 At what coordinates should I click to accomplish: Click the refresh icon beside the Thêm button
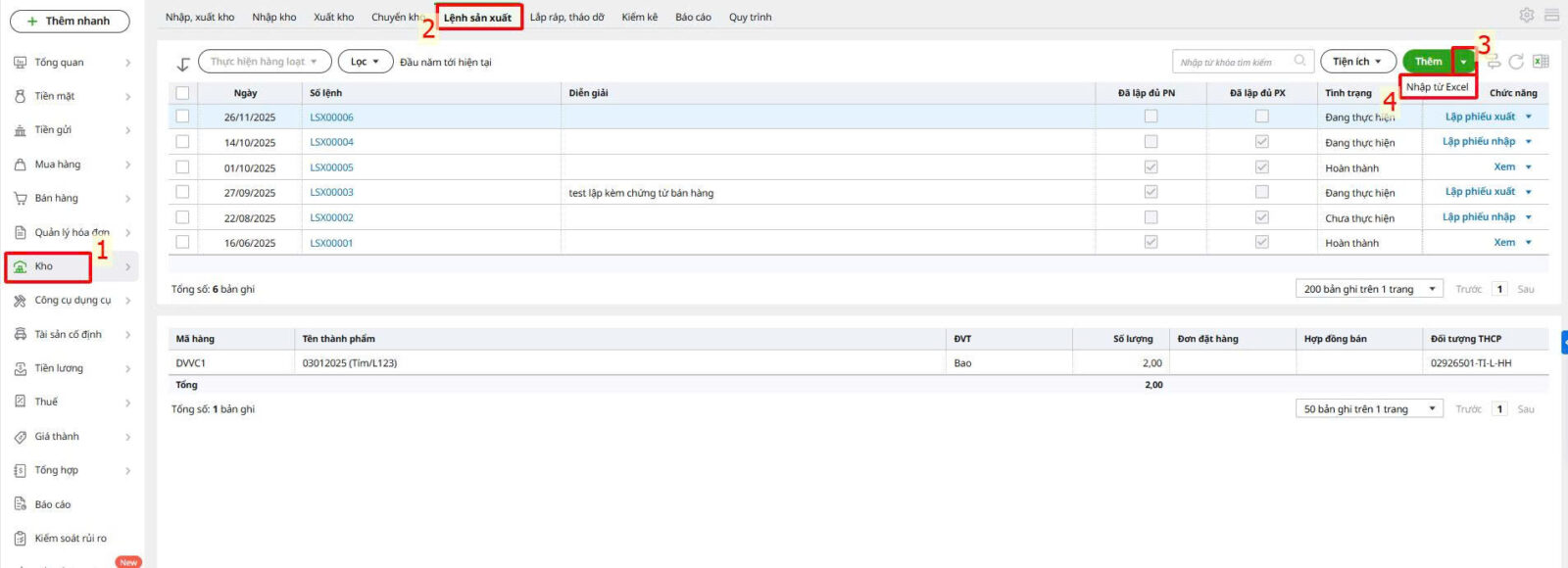coord(1516,62)
